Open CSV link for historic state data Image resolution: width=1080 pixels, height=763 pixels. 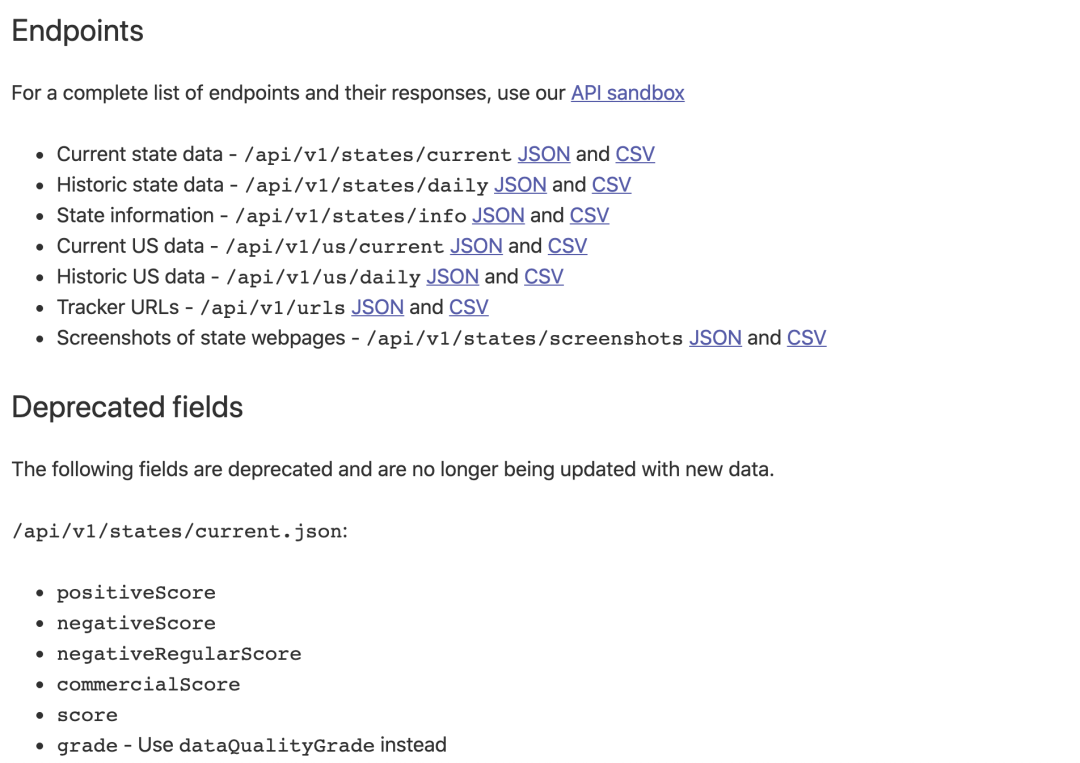pos(611,185)
